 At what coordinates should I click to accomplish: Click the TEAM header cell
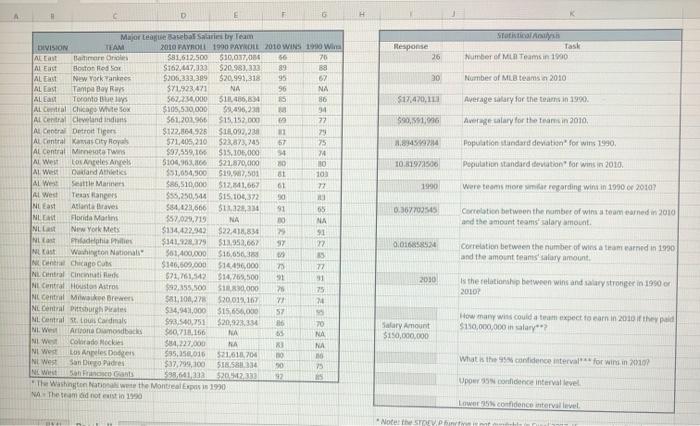114,47
